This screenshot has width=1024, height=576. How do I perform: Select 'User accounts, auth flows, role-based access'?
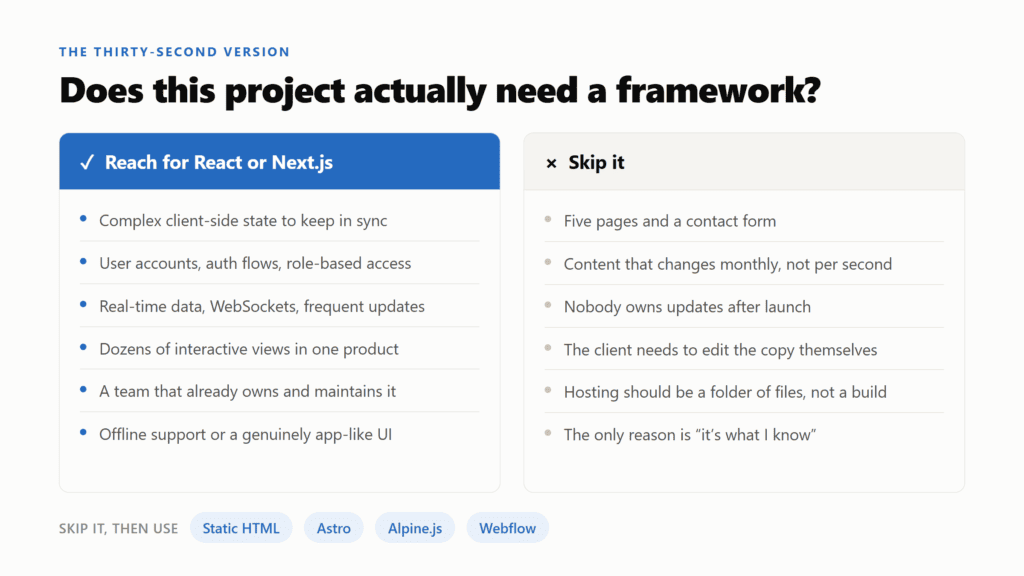(x=255, y=263)
